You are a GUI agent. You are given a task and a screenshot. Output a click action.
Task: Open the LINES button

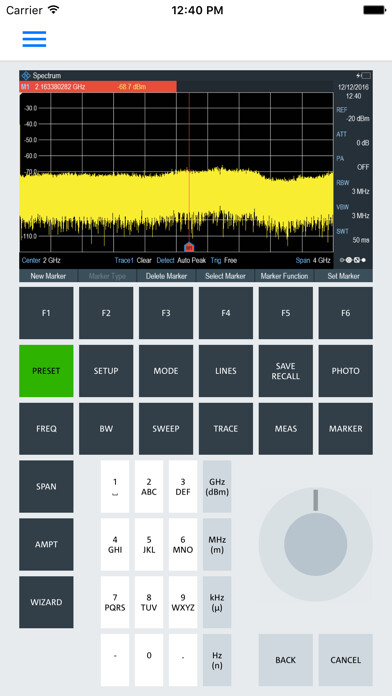point(226,371)
